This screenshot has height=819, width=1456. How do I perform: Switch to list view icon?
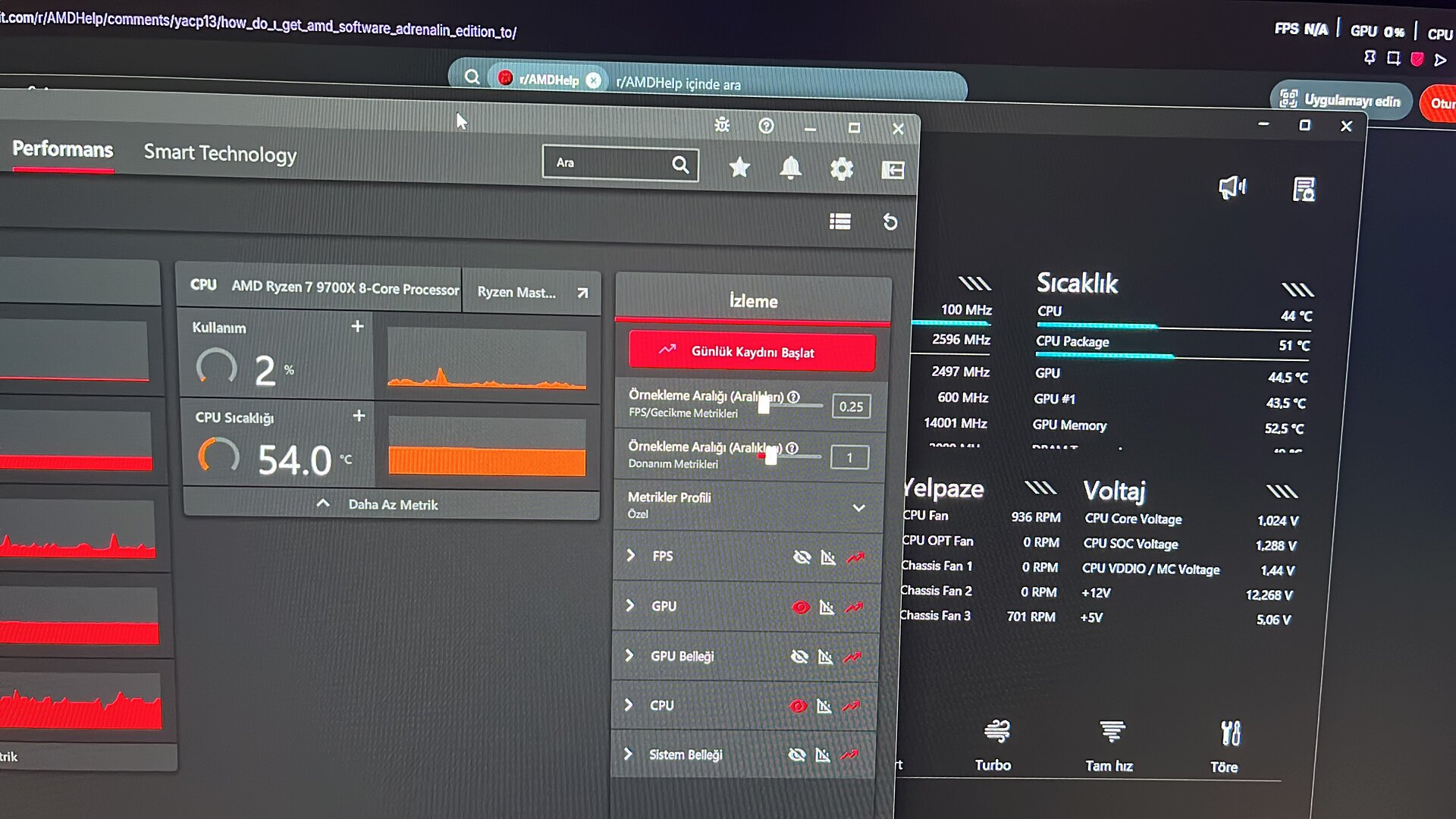839,221
